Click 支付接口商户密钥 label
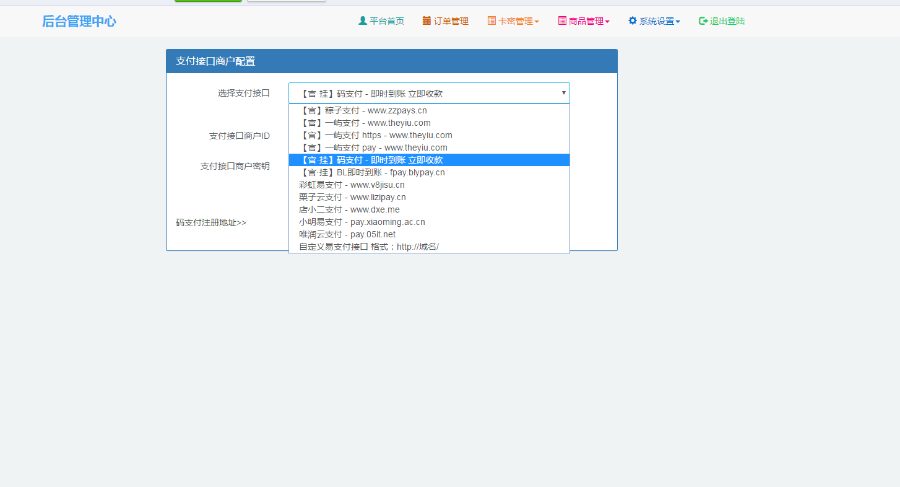The width and height of the screenshot is (900, 487). [235, 166]
